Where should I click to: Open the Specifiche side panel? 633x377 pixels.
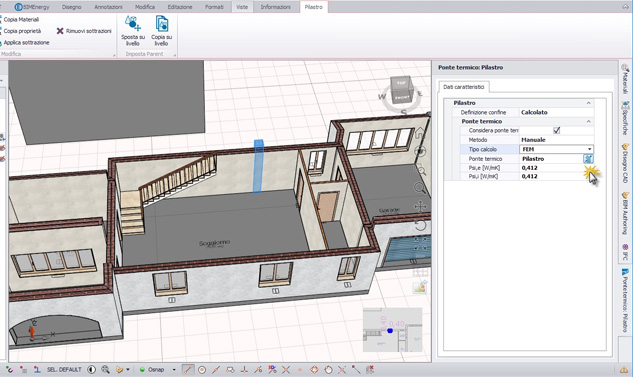coord(625,118)
